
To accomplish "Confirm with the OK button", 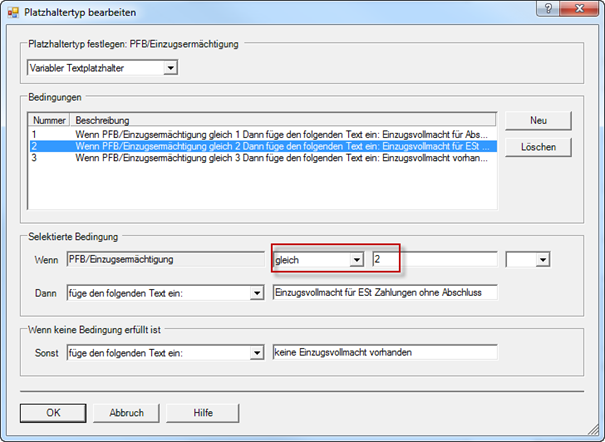I will pyautogui.click(x=53, y=413).
